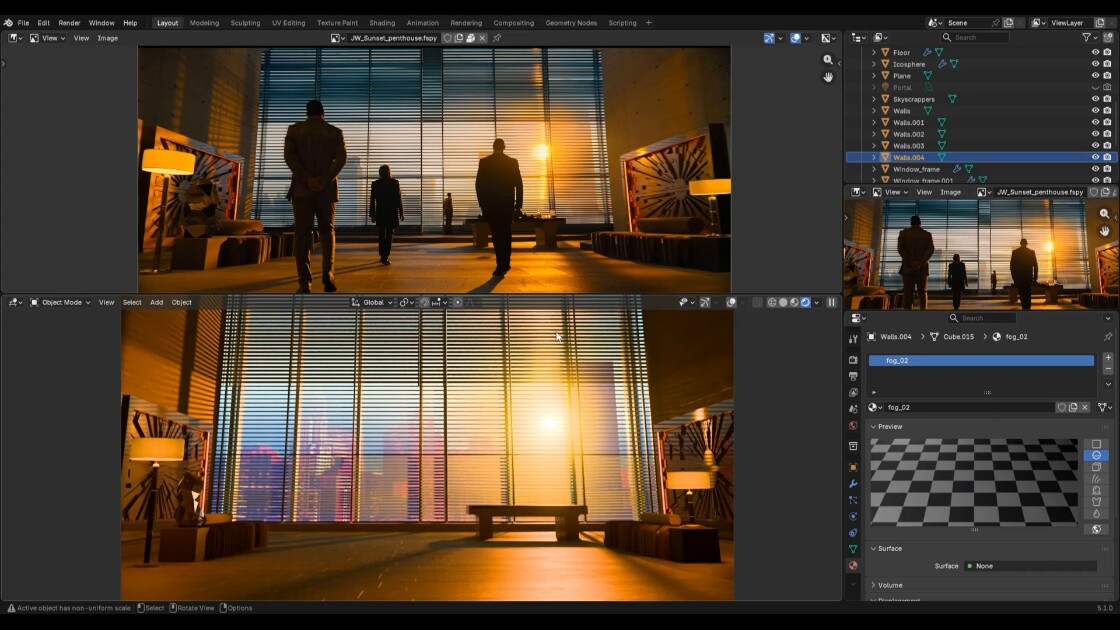Add a new workspace tab

pyautogui.click(x=649, y=23)
